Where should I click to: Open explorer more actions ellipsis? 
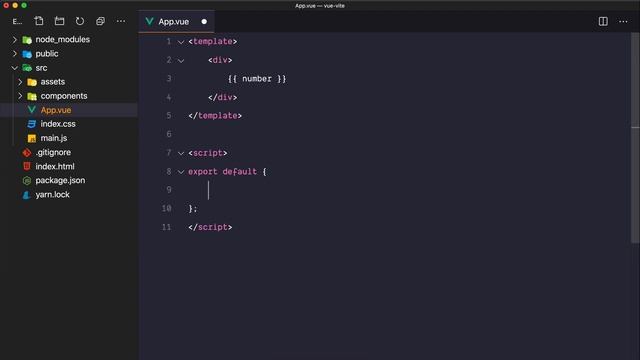point(121,21)
